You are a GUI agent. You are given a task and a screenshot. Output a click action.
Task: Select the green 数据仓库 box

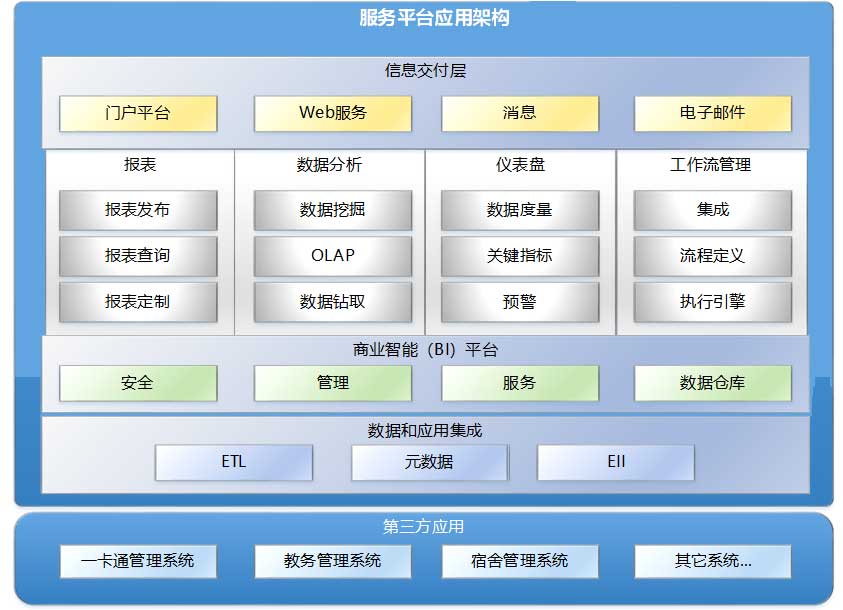[713, 383]
